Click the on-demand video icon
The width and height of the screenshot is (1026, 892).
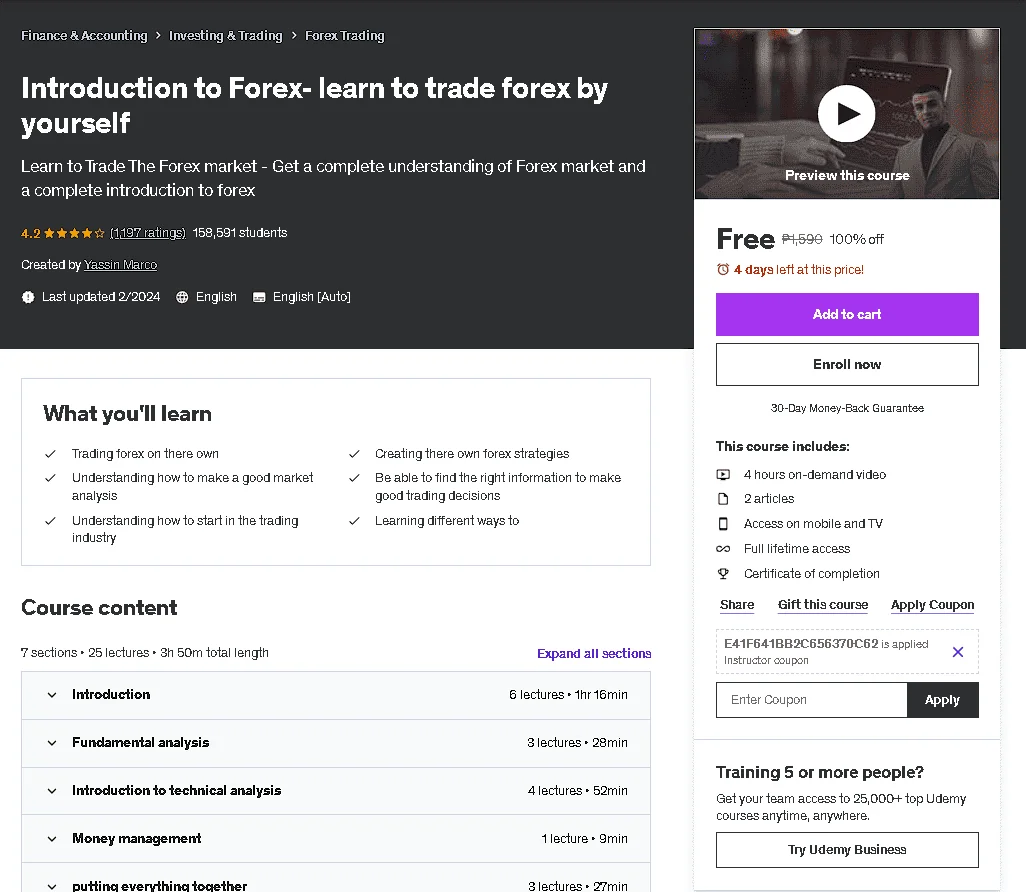click(723, 474)
